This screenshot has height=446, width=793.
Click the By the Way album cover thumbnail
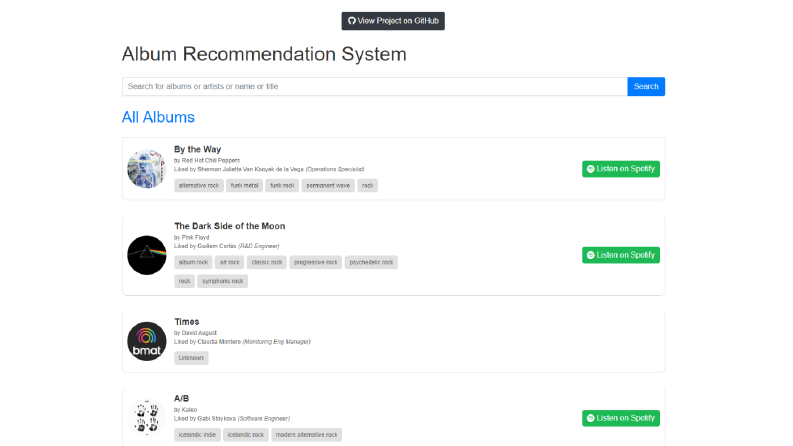coord(147,169)
